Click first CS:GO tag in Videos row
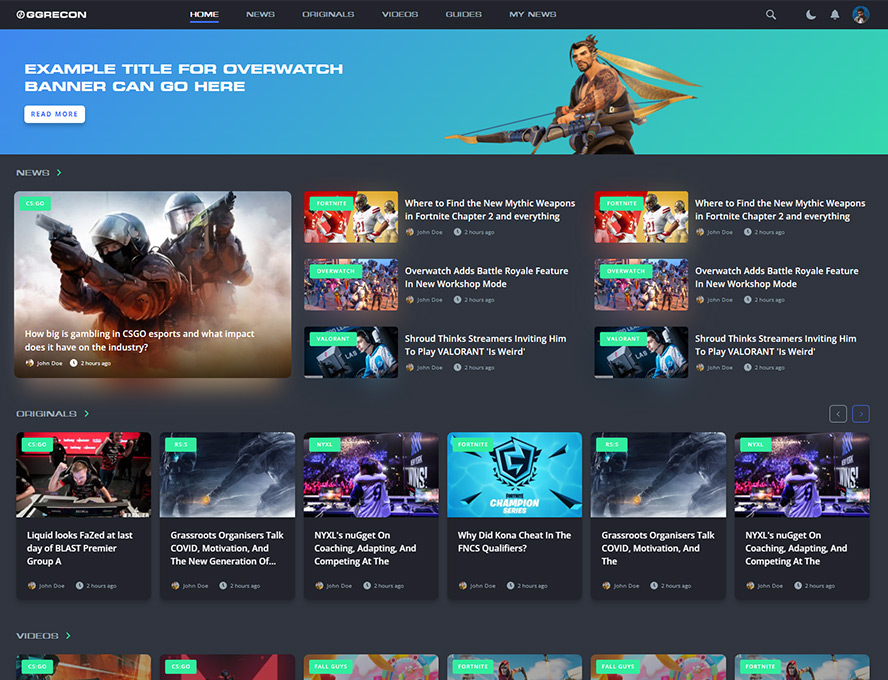888x680 pixels. coord(37,666)
